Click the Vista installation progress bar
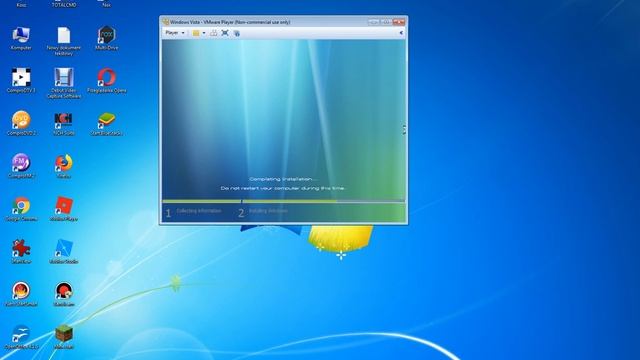 click(283, 201)
